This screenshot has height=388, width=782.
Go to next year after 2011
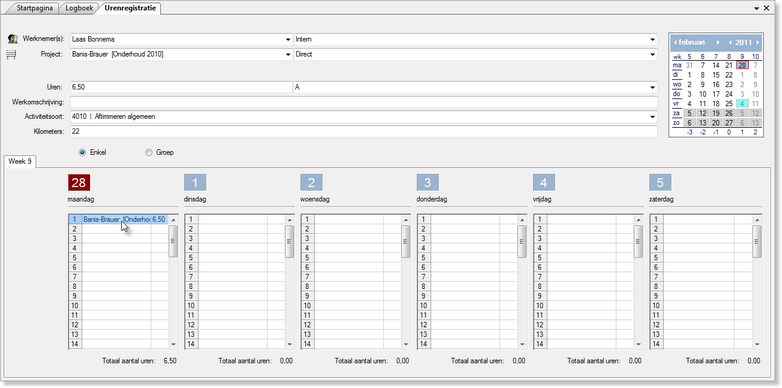[757, 42]
